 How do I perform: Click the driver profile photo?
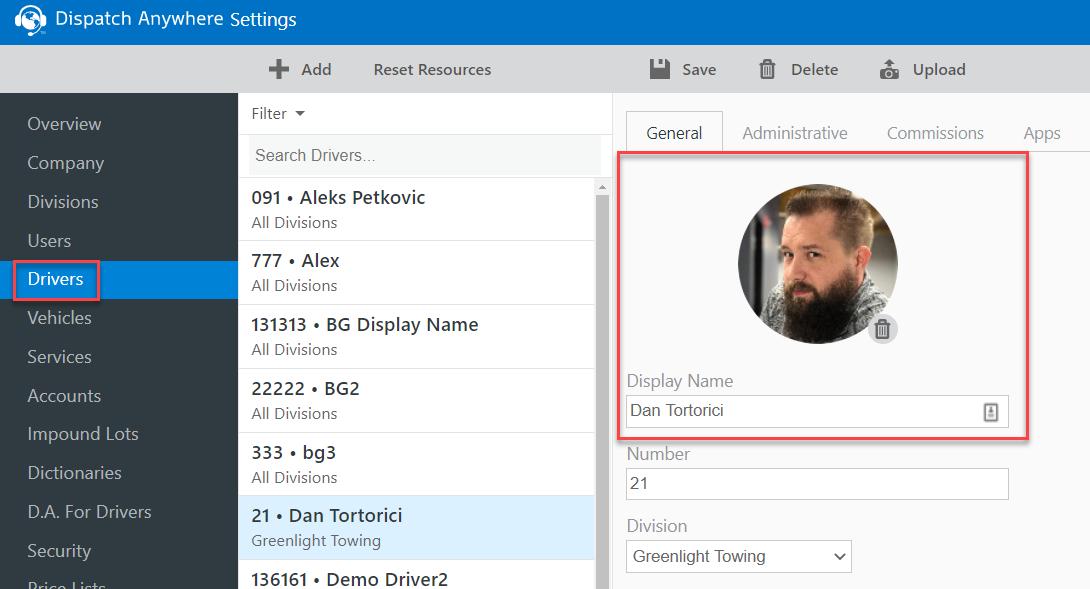coord(818,264)
